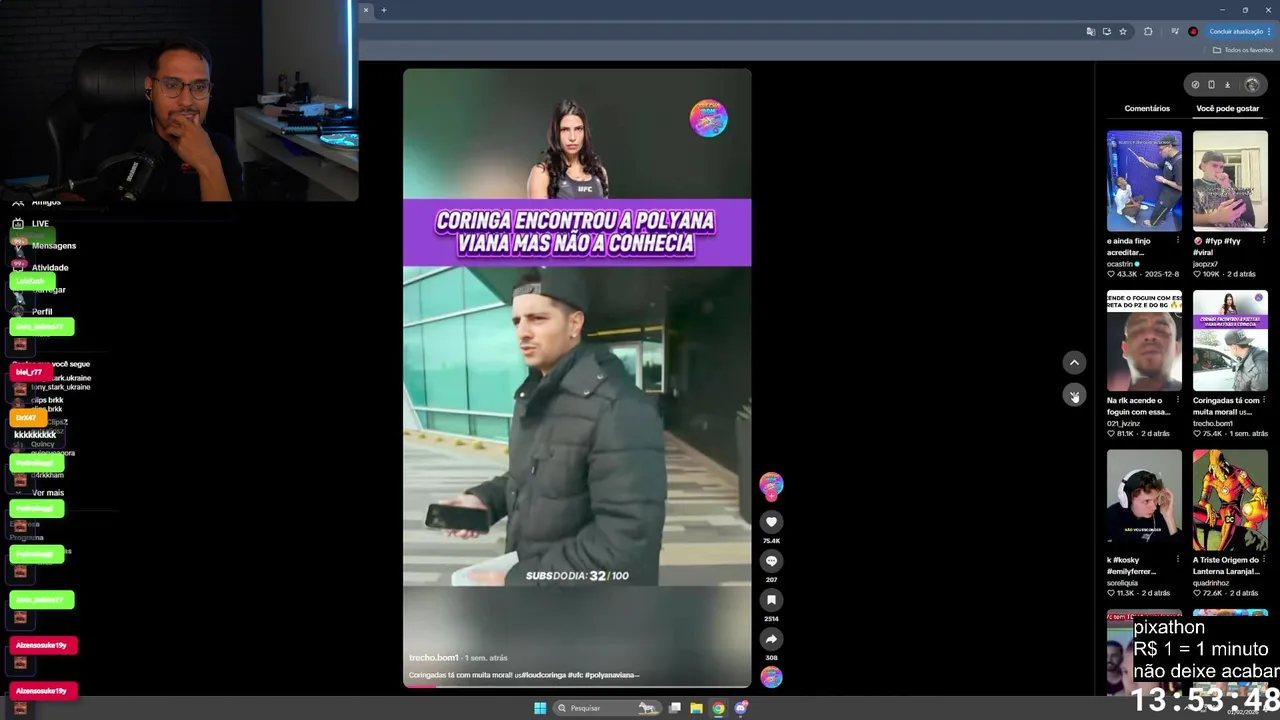The height and width of the screenshot is (720, 1280).
Task: Click the download icon in the top pill
Action: (x=1228, y=85)
